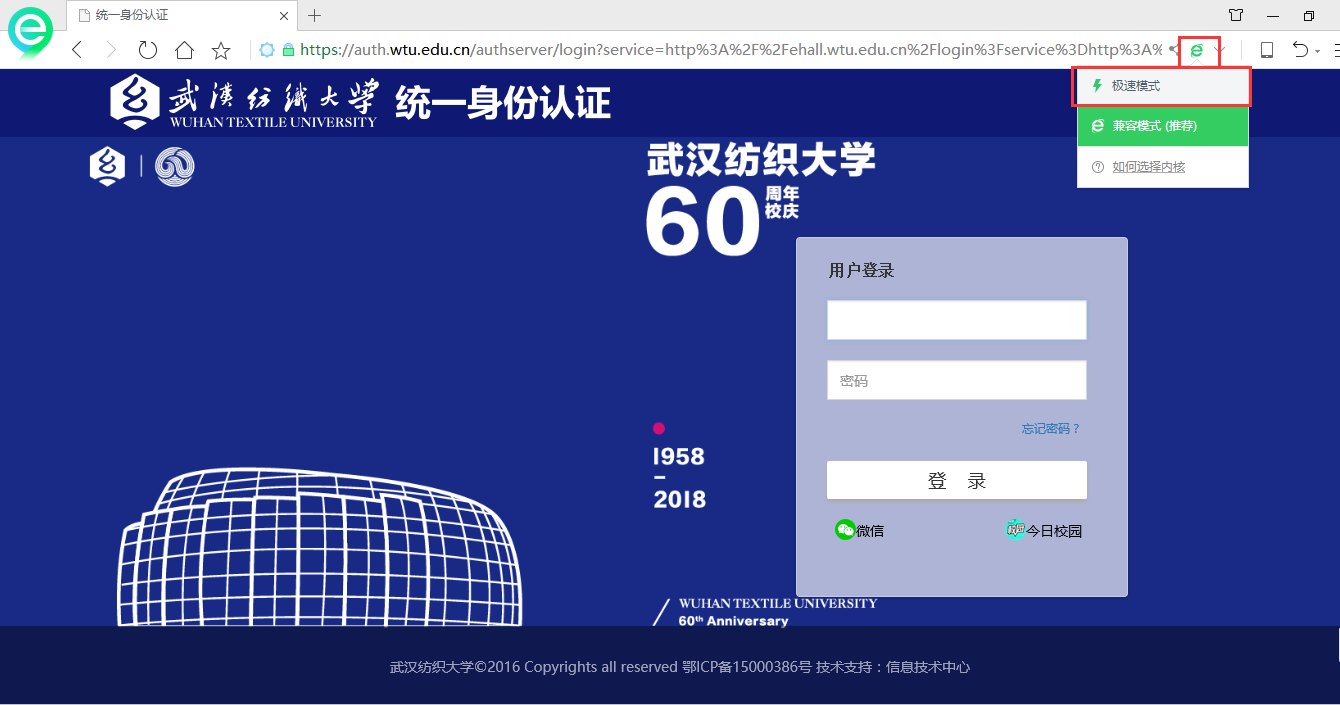Click the green padlock security icon
Viewport: 1340px width, 705px height.
[x=289, y=50]
